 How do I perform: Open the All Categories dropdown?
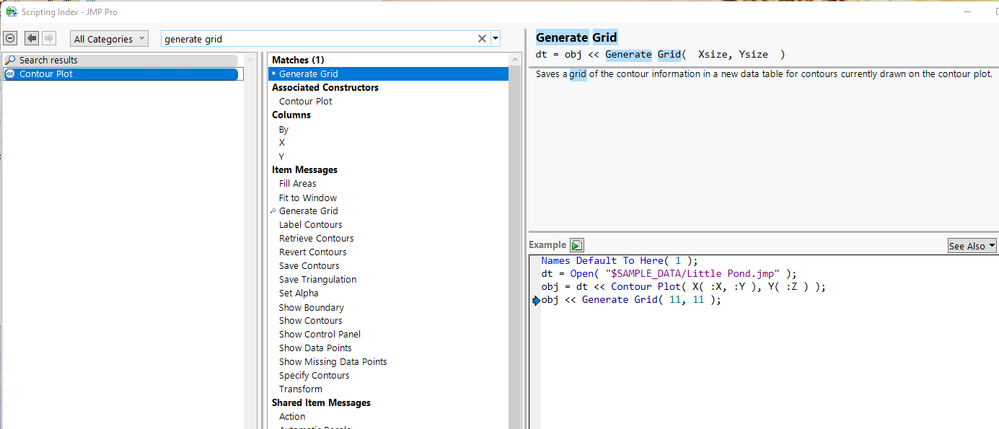[x=109, y=39]
